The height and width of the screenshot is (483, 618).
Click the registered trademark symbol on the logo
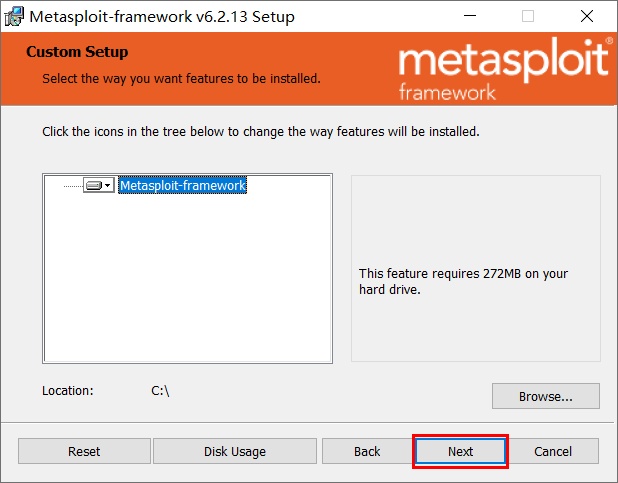click(x=609, y=40)
